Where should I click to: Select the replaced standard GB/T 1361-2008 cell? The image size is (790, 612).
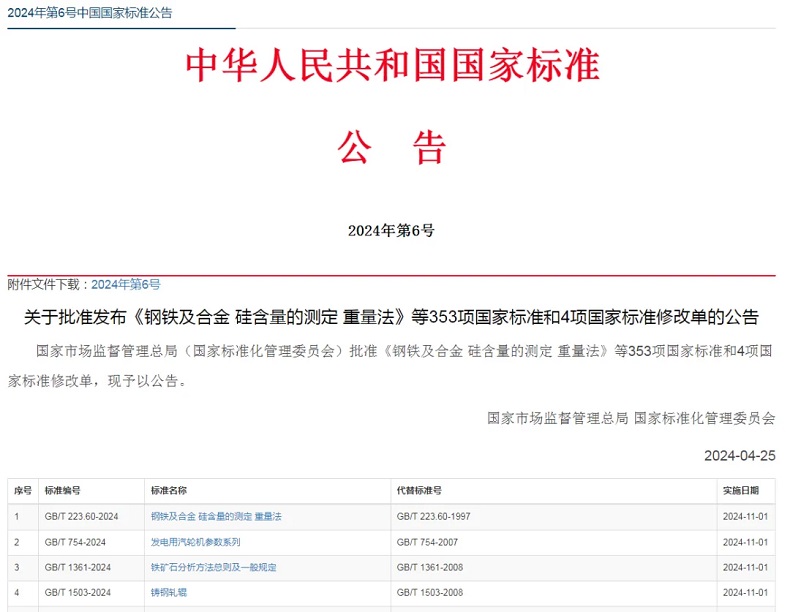tap(431, 567)
